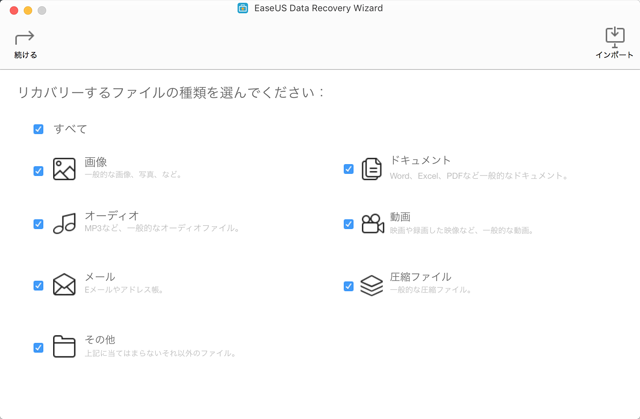
Task: Click the EaseUS app icon in title bar
Action: click(243, 8)
